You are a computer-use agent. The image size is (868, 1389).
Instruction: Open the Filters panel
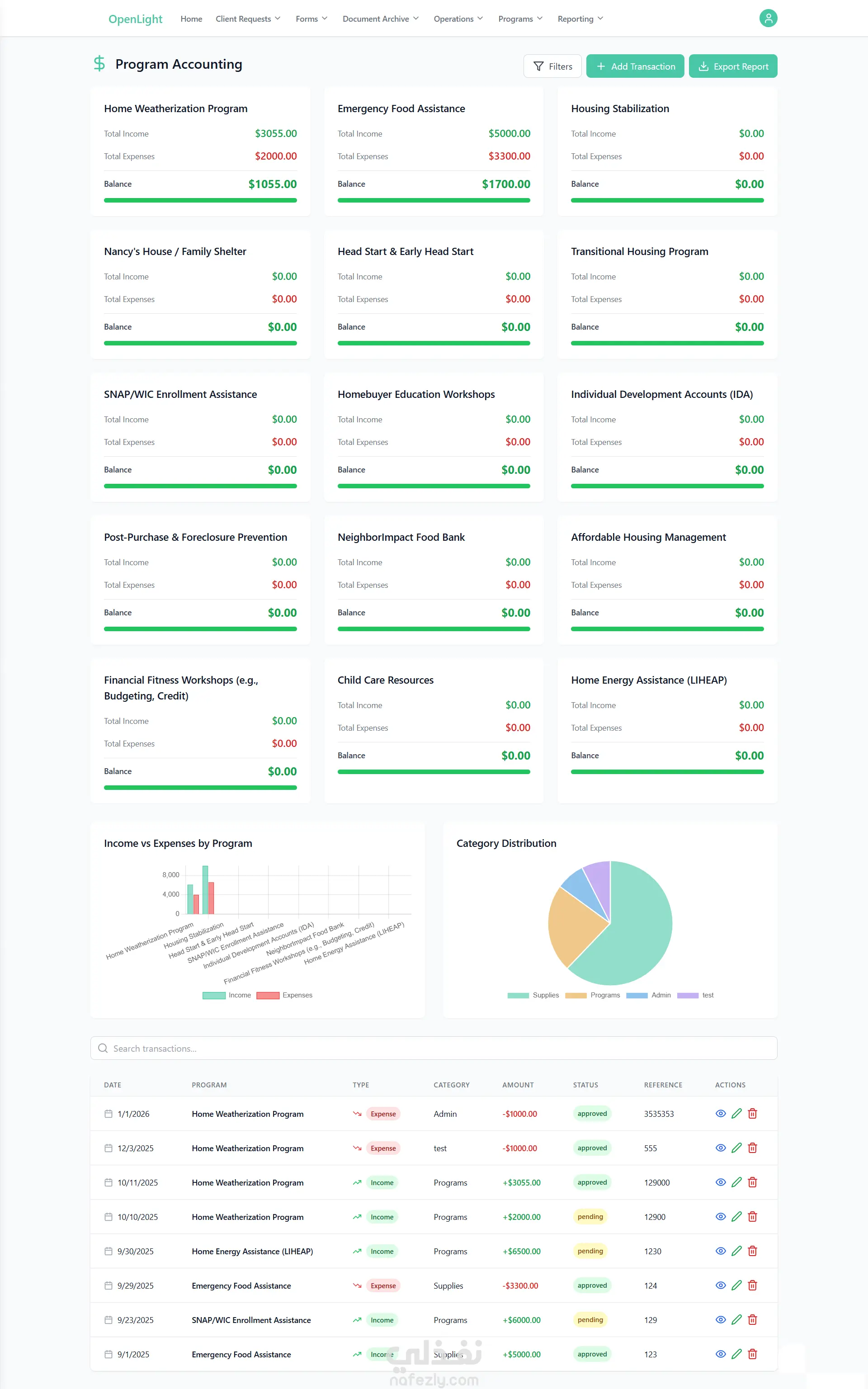tap(552, 66)
